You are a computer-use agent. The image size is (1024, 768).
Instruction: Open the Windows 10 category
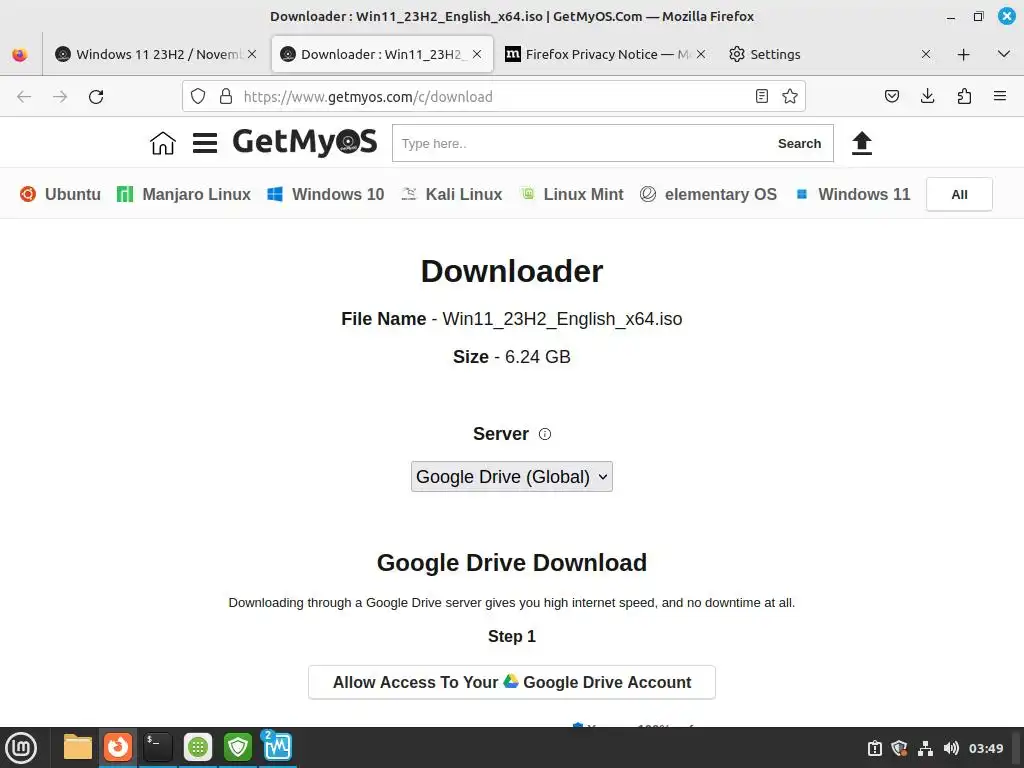[x=326, y=194]
